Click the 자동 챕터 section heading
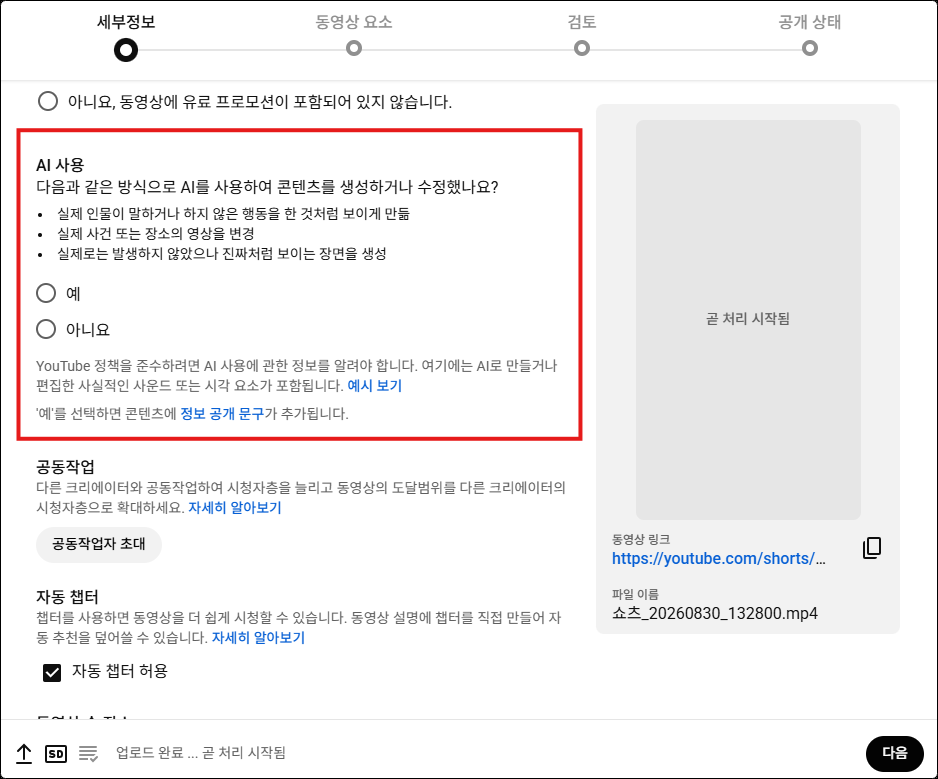The image size is (938, 779). [x=67, y=597]
